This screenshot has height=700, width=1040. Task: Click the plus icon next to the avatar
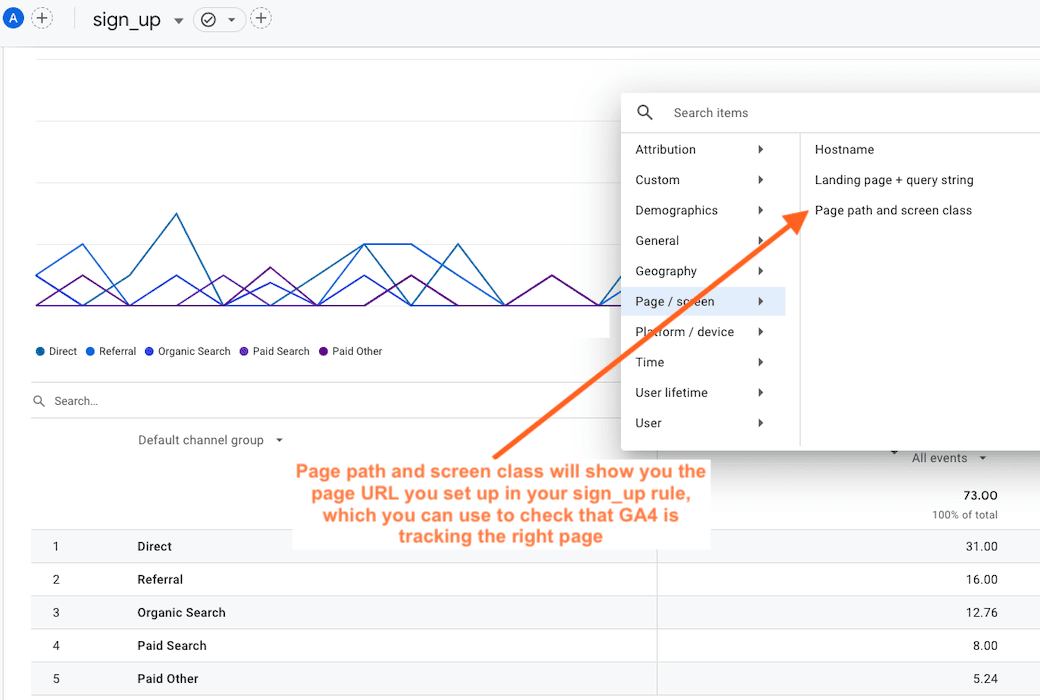[42, 17]
